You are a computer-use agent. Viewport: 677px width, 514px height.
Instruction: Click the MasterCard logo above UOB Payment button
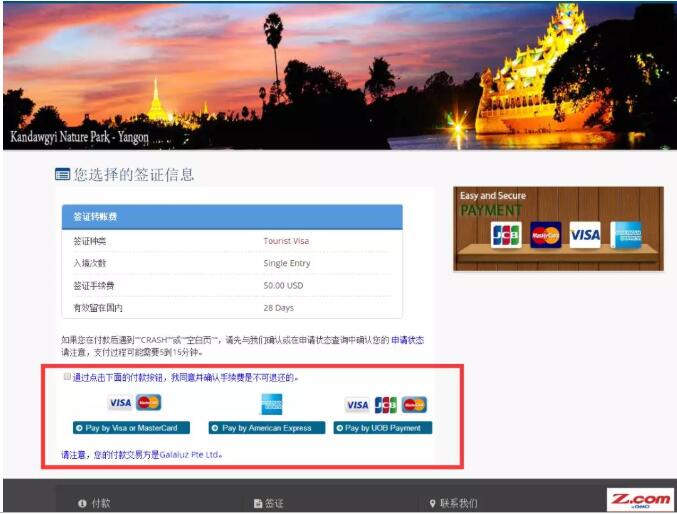414,405
